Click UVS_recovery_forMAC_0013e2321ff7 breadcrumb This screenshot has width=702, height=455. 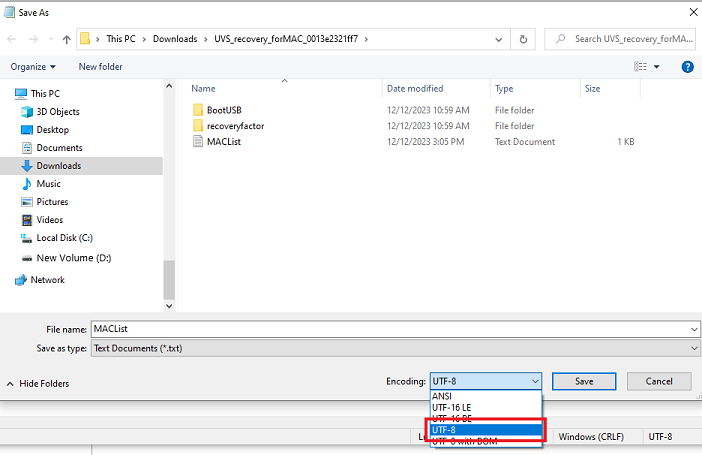286,39
